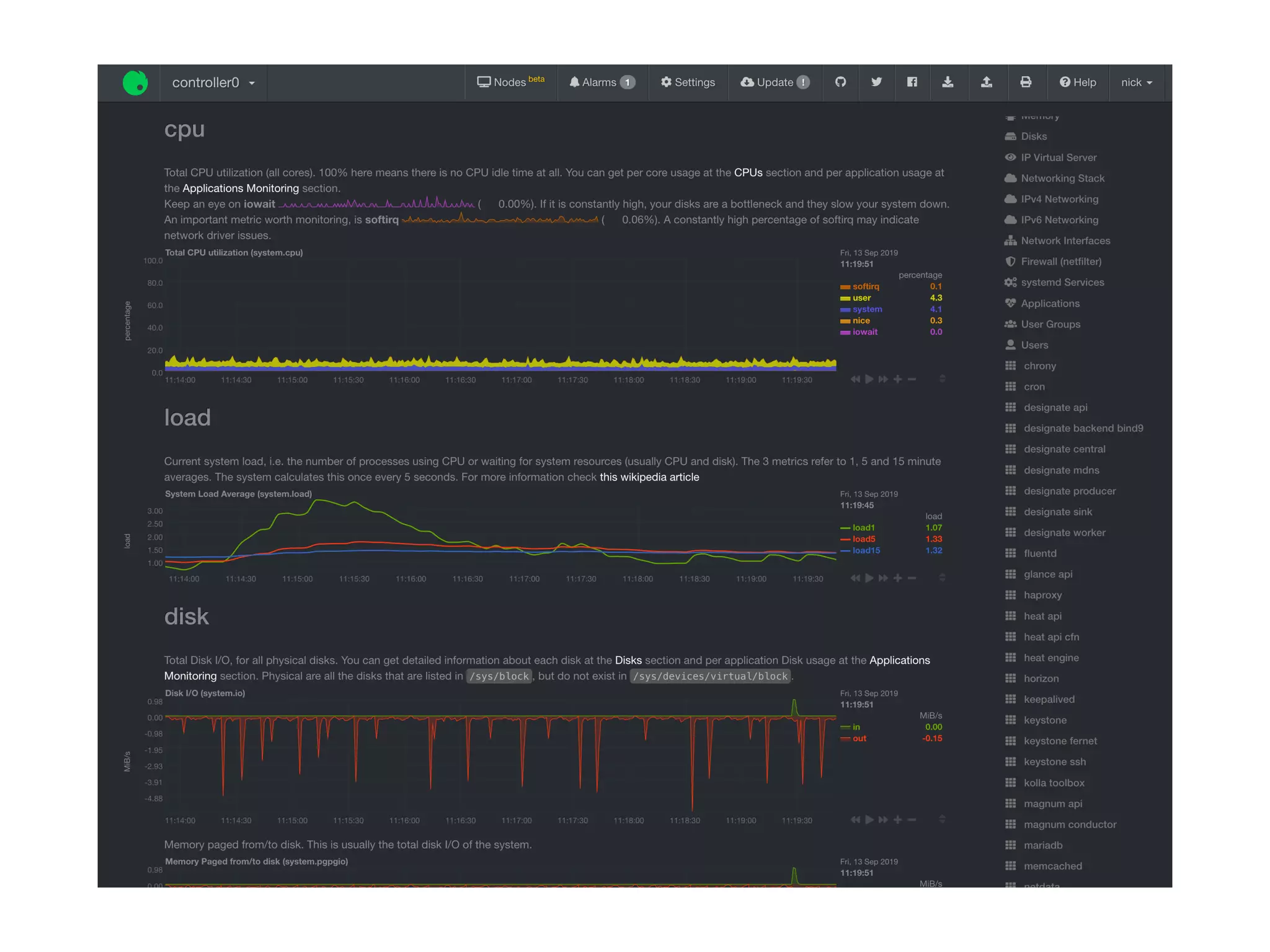The height and width of the screenshot is (952, 1270).
Task: Play the CPU chart with play button
Action: click(x=869, y=379)
